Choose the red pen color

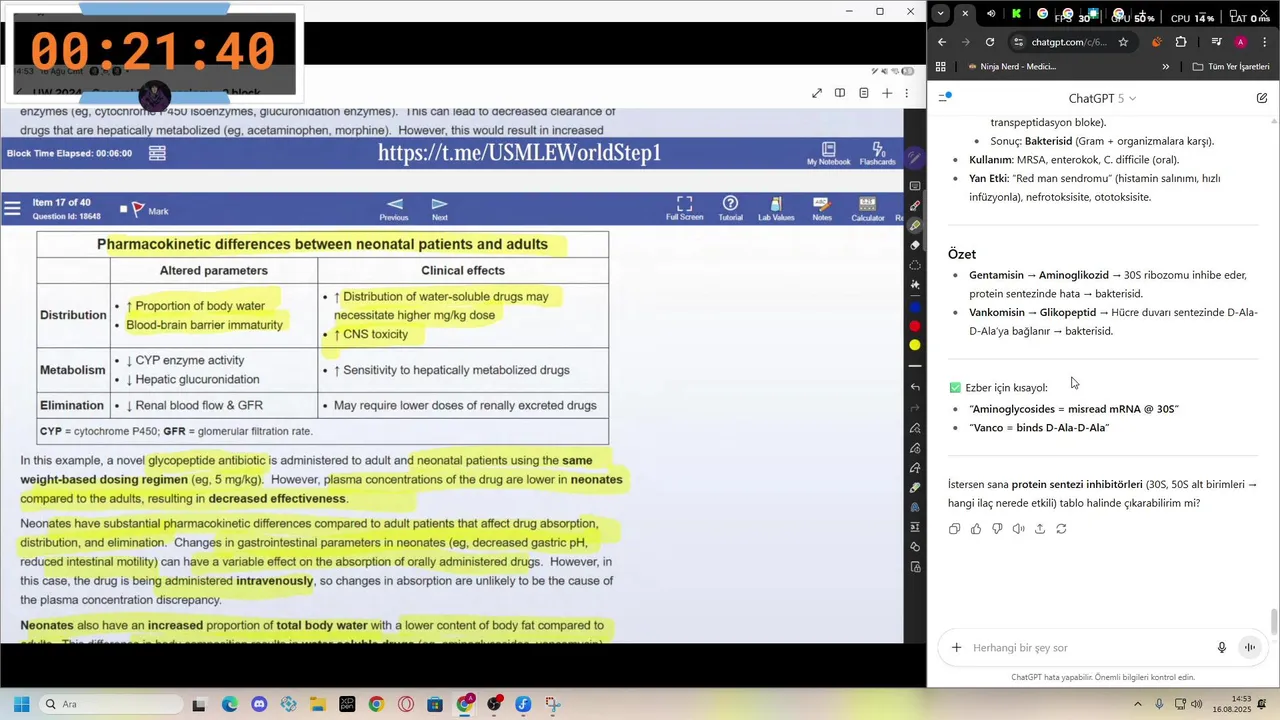pyautogui.click(x=915, y=326)
